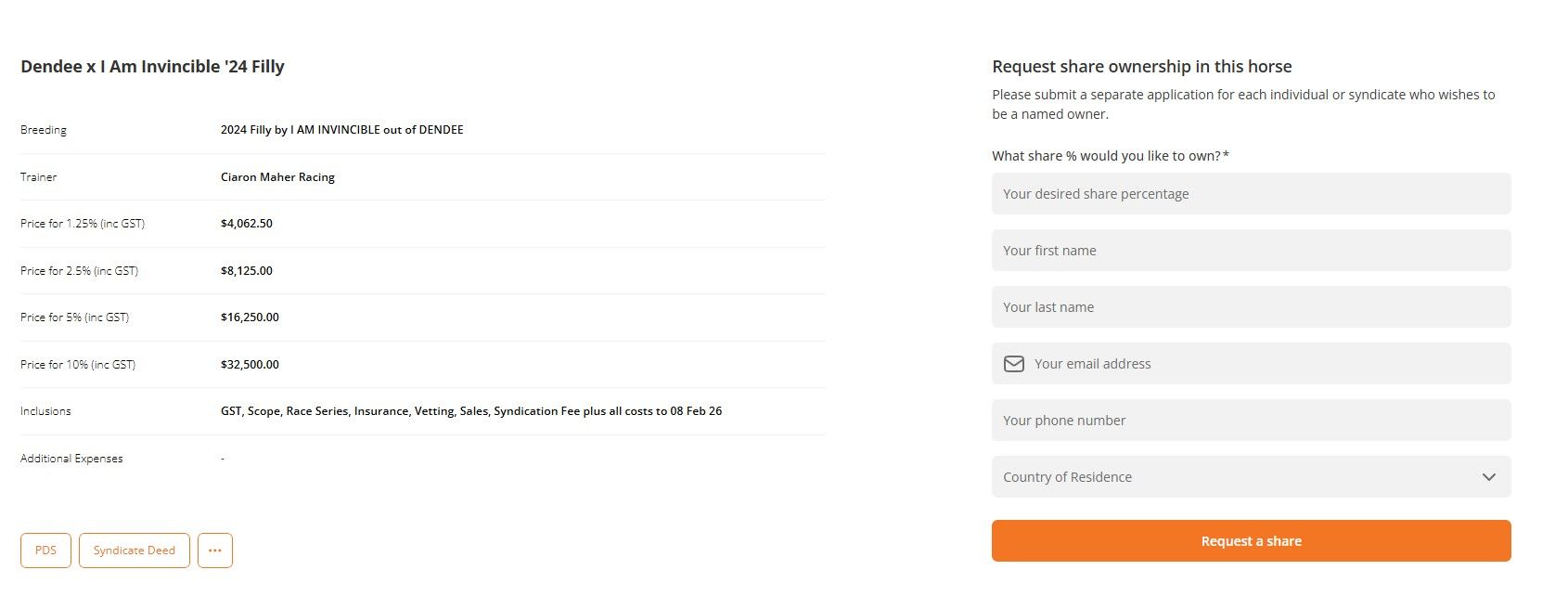Select the last name input field
Image resolution: width=1568 pixels, height=596 pixels.
[x=1250, y=307]
